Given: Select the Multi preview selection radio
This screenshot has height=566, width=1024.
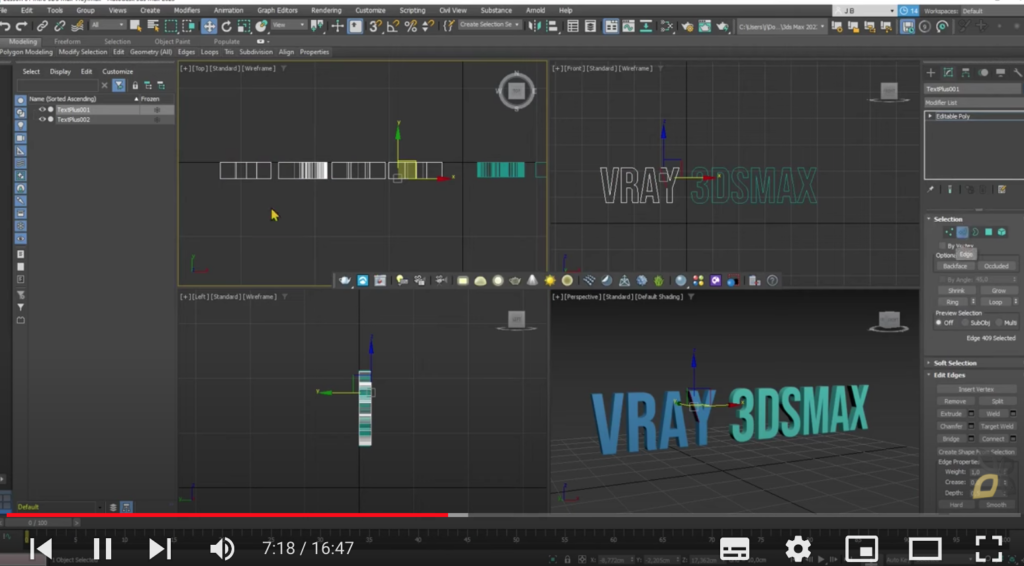Looking at the screenshot, I should point(999,322).
